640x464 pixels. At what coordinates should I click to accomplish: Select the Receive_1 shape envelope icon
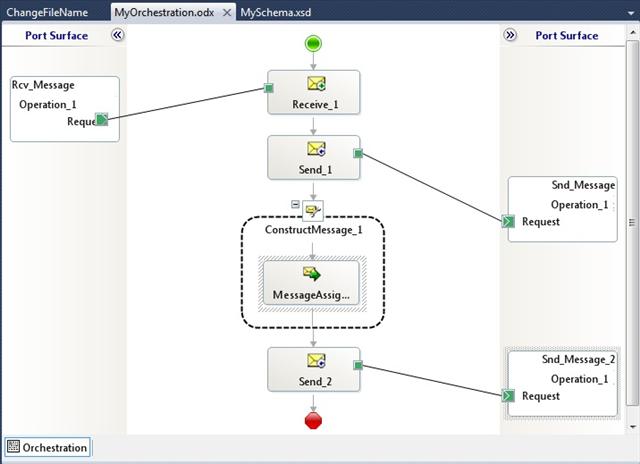(316, 84)
